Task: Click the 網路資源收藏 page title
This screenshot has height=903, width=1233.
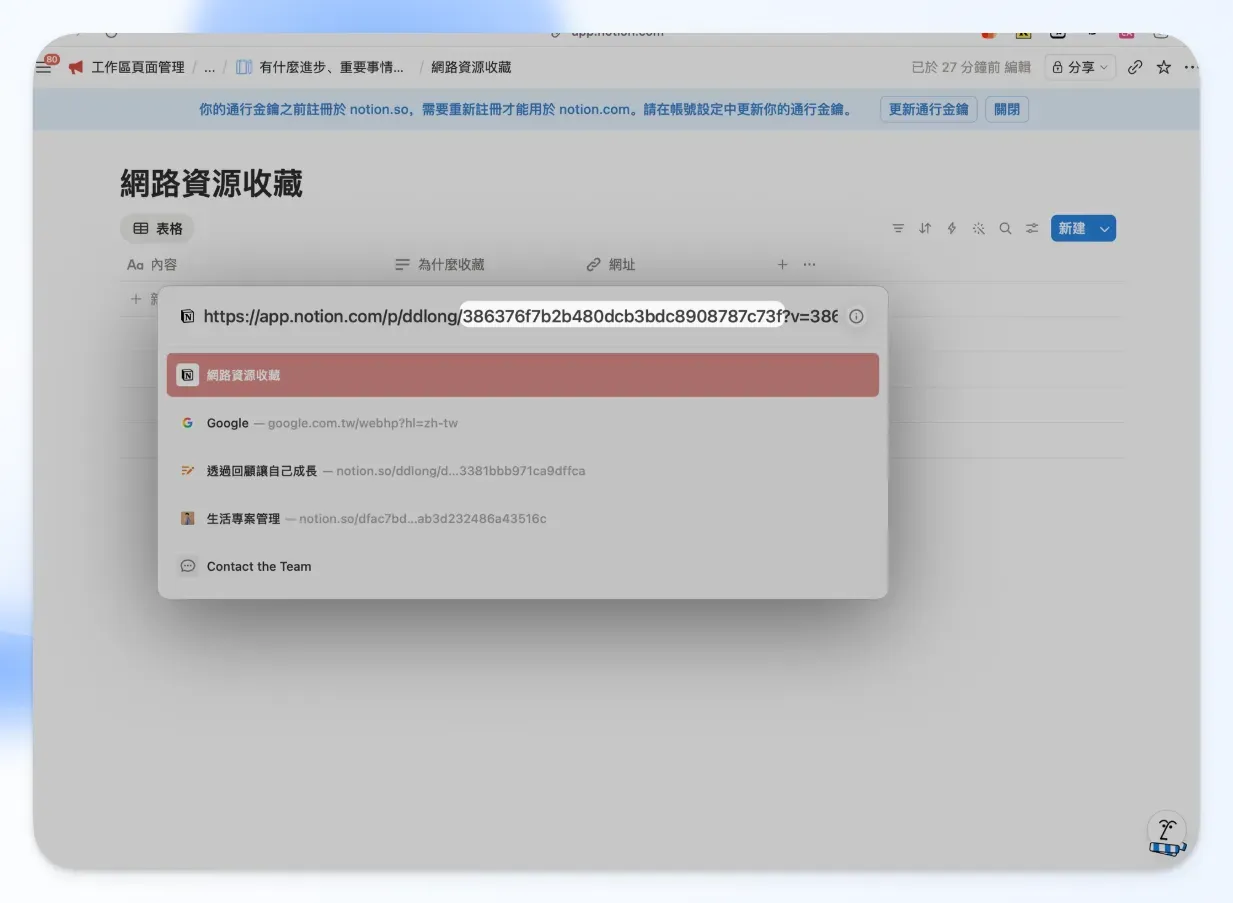Action: click(211, 183)
